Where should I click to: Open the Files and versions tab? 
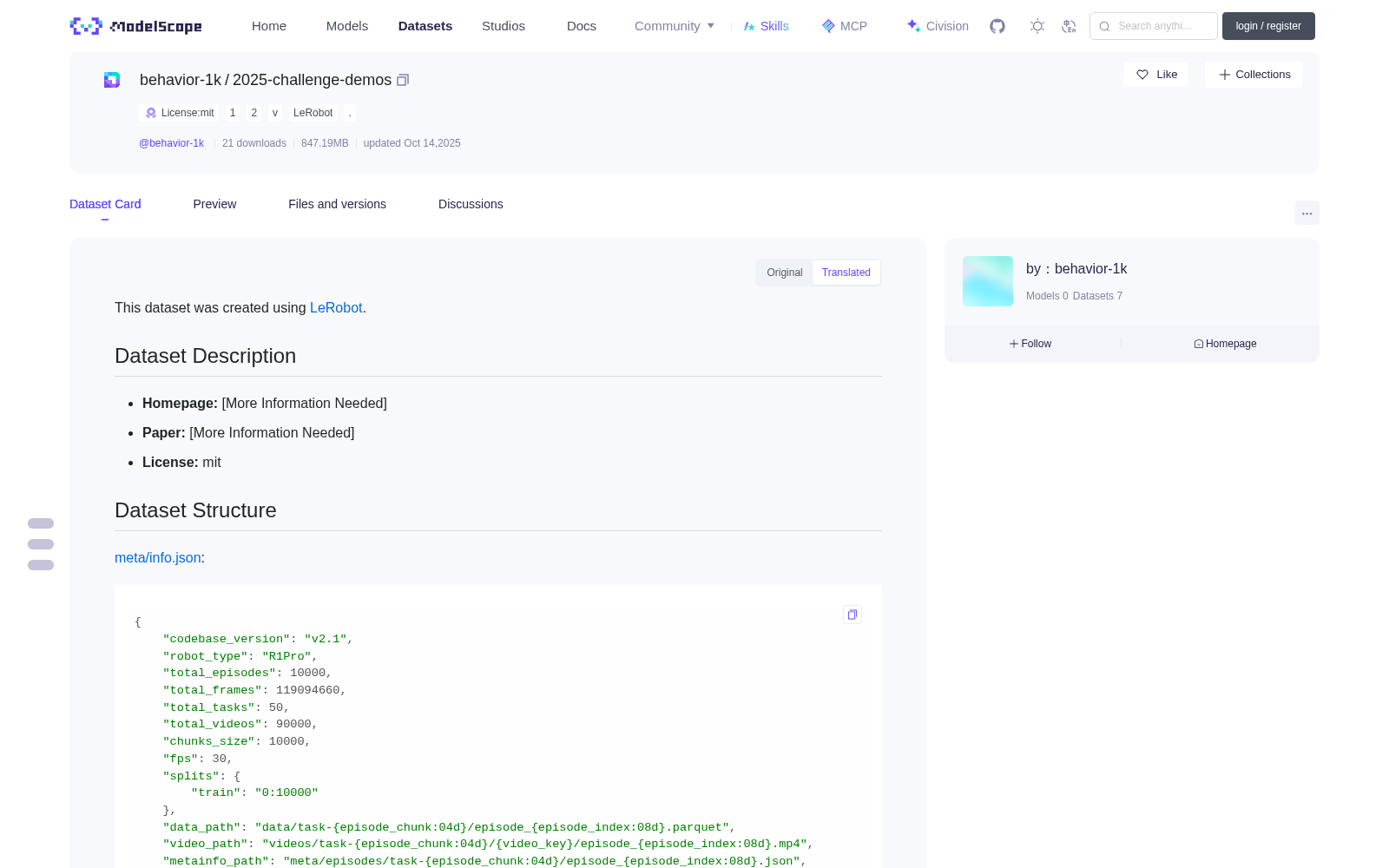click(x=337, y=204)
